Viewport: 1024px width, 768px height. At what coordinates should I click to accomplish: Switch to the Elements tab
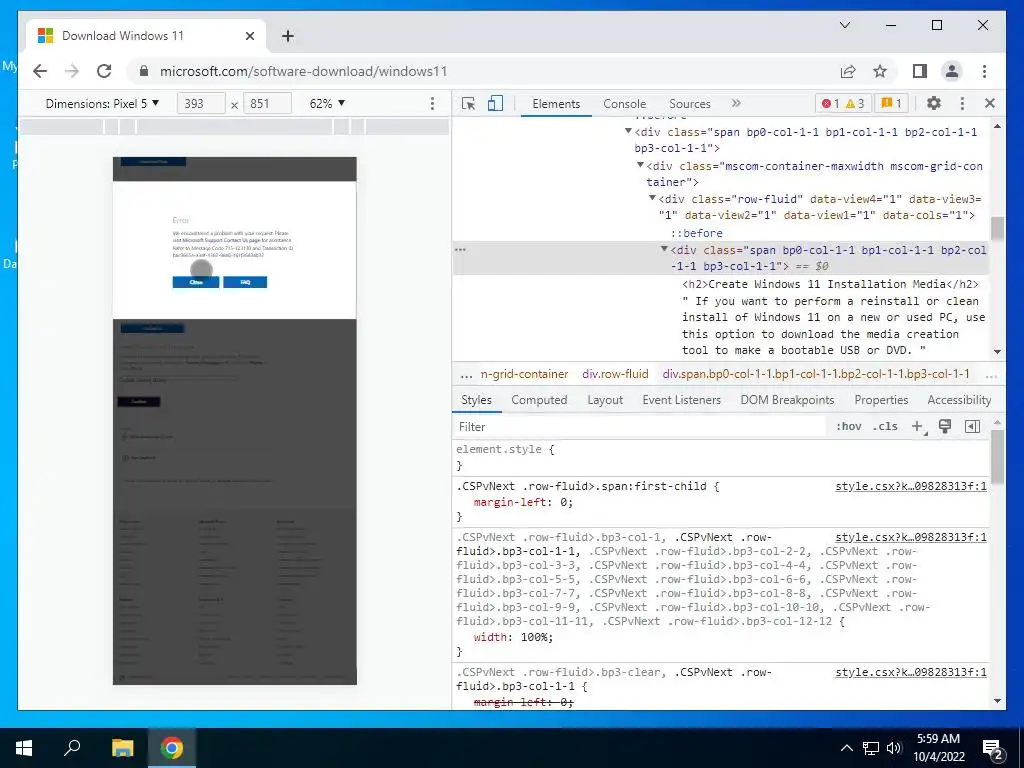coord(556,104)
